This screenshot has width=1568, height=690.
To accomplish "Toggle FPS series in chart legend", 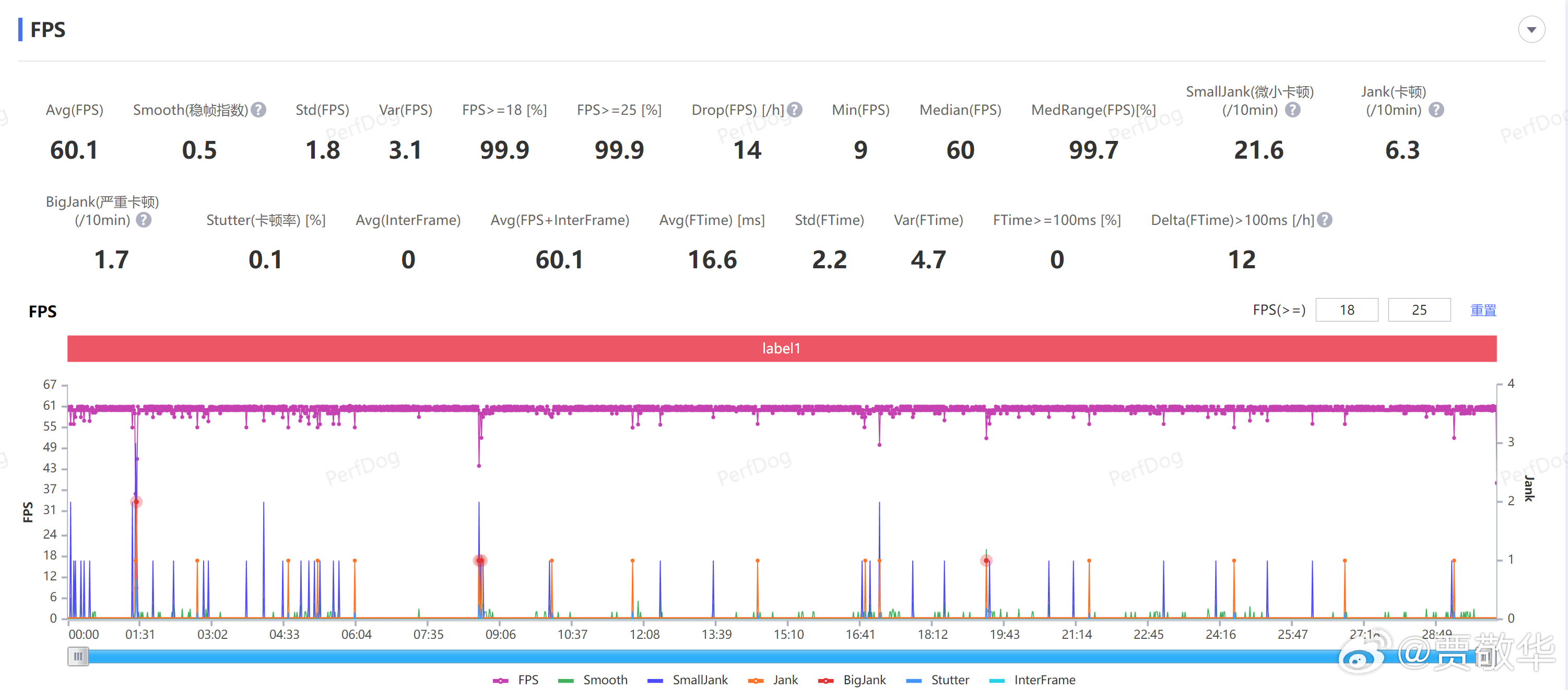I will click(x=515, y=680).
